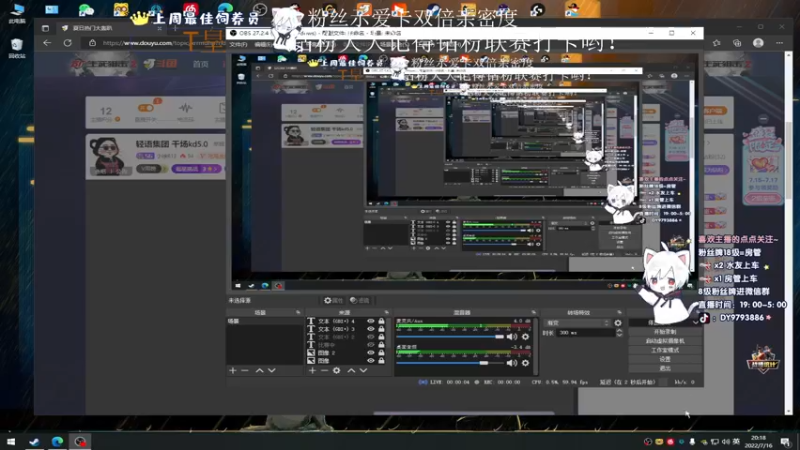Add a new source with the plus icon
This screenshot has height=450, width=800.
coord(312,370)
